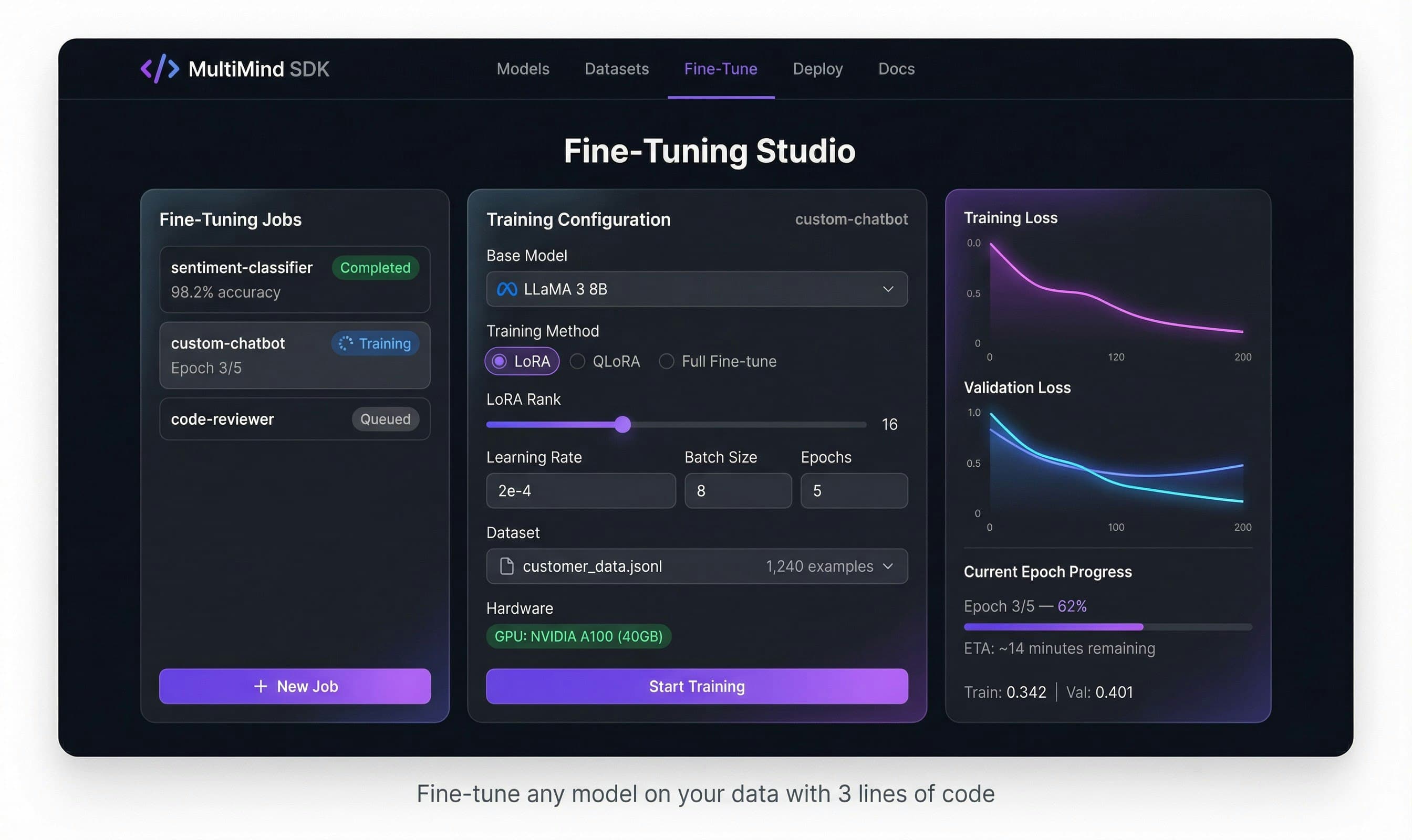The width and height of the screenshot is (1412, 840).
Task: Click the MultiMind SDK logo icon
Action: point(160,68)
